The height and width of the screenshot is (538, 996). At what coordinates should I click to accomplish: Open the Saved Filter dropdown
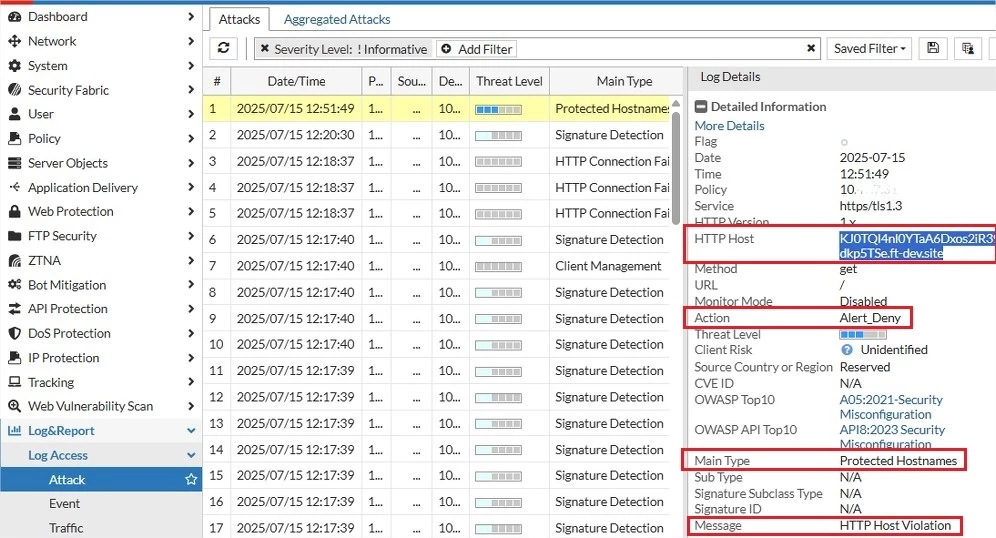pos(870,48)
